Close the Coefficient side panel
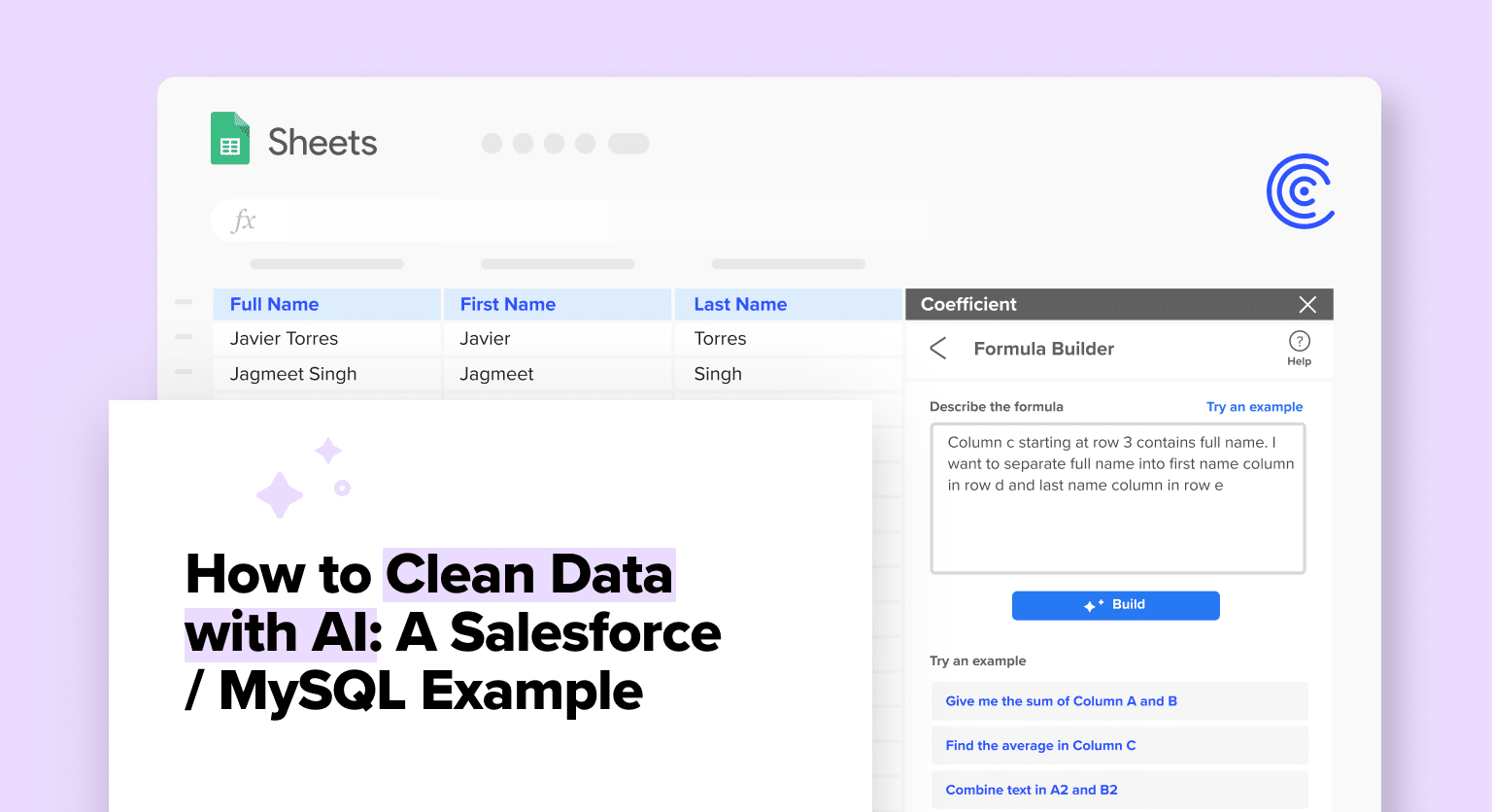The width and height of the screenshot is (1492, 812). coord(1307,305)
